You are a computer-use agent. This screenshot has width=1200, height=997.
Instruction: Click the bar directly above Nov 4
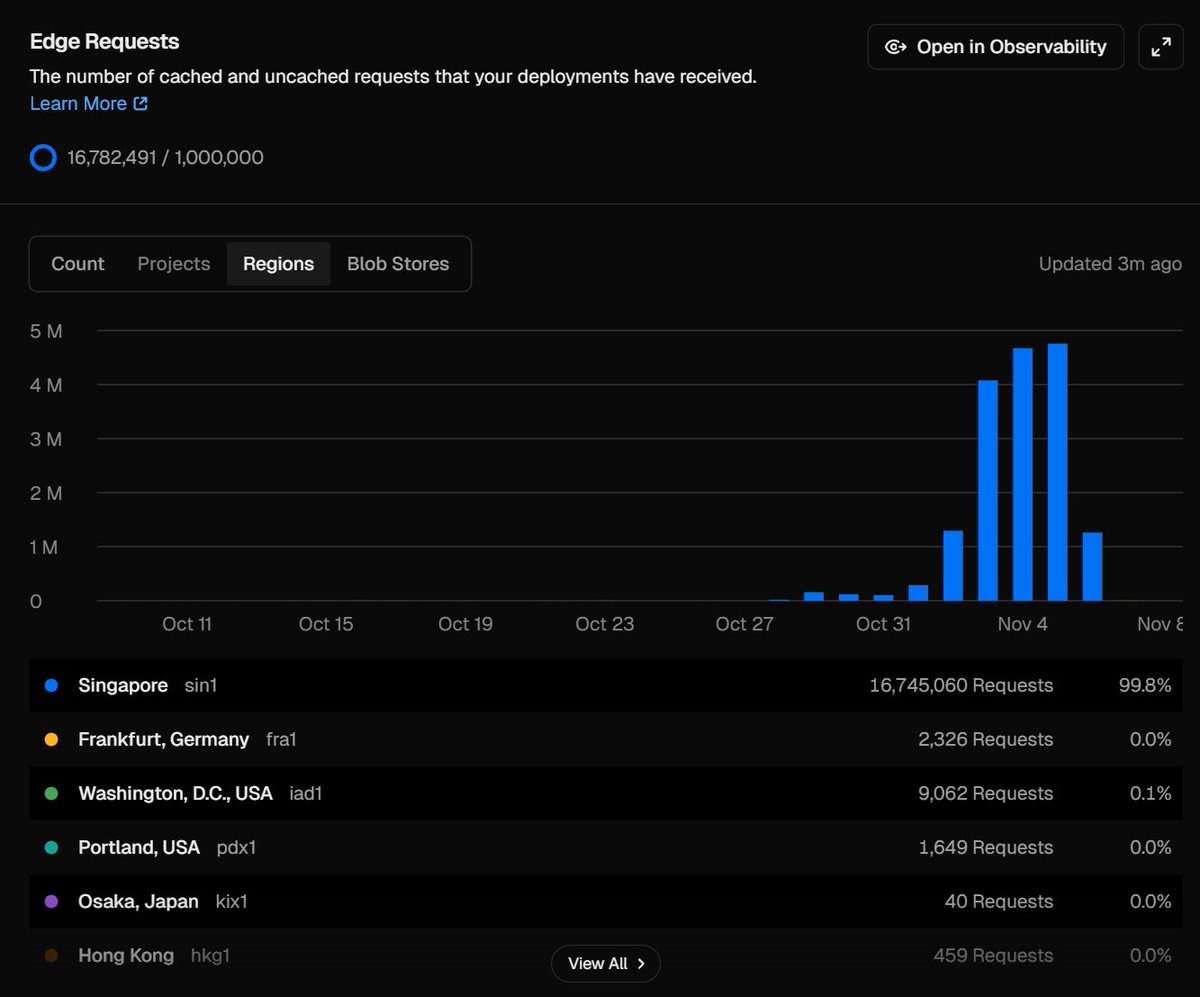tap(1023, 475)
